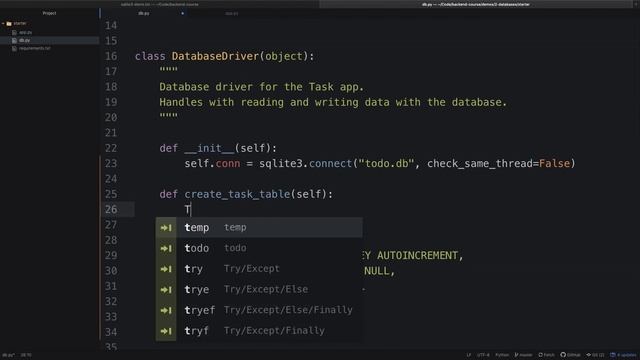Click line number 22 in gutter

tap(111, 148)
